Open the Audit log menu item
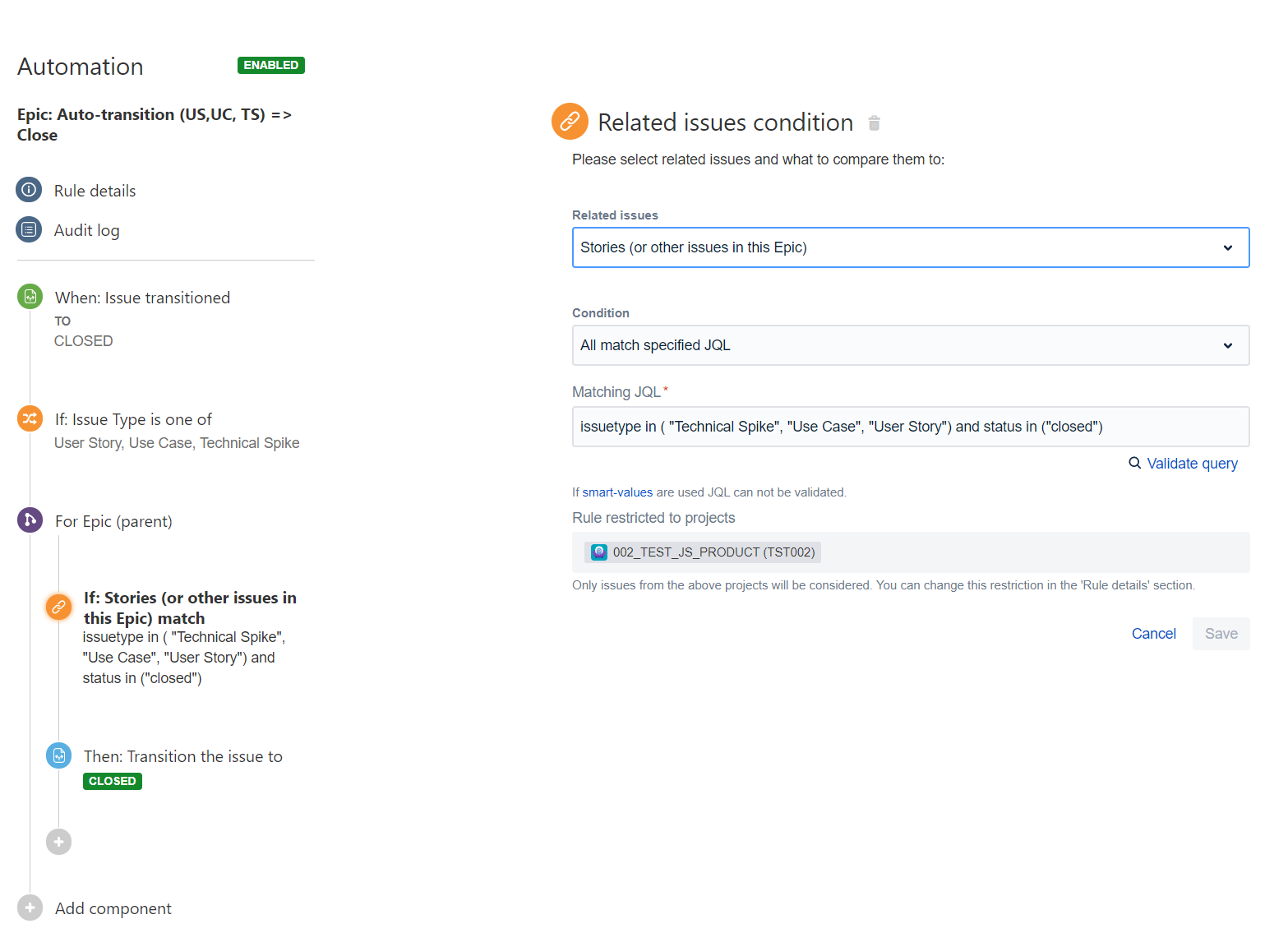This screenshot has height=933, width=1288. [87, 230]
